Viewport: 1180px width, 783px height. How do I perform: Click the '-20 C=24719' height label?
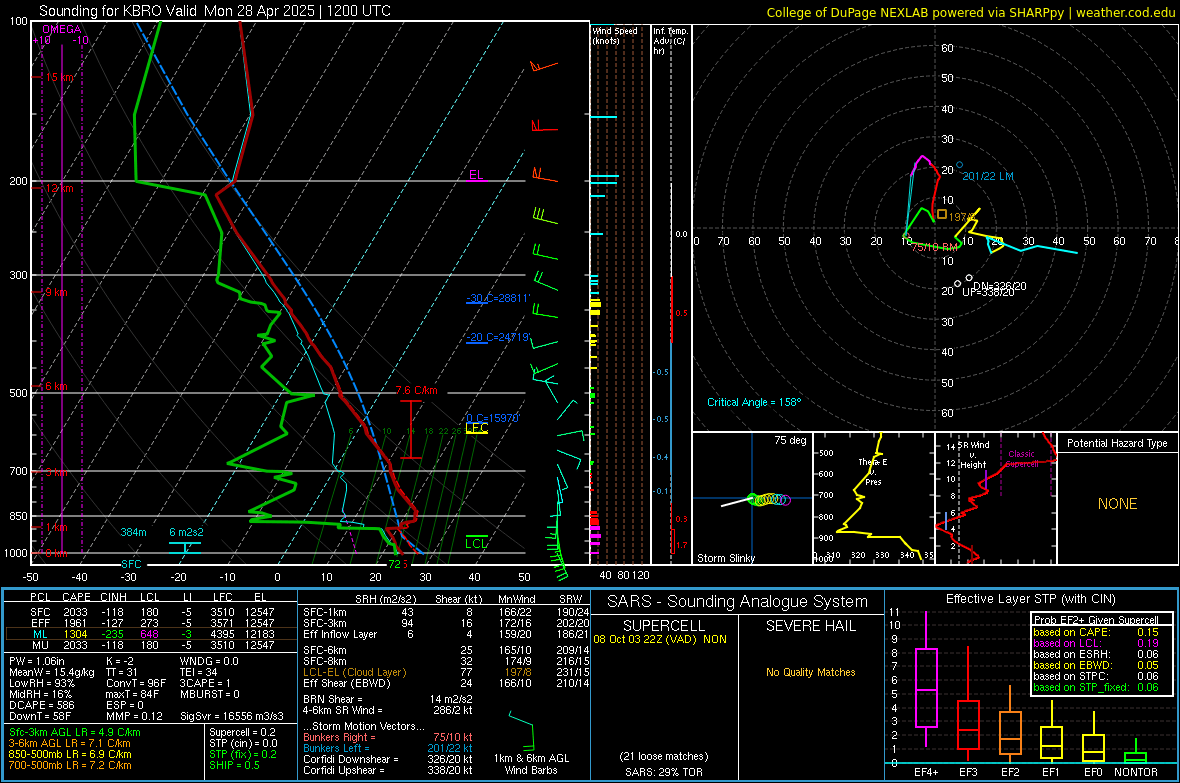coord(498,337)
